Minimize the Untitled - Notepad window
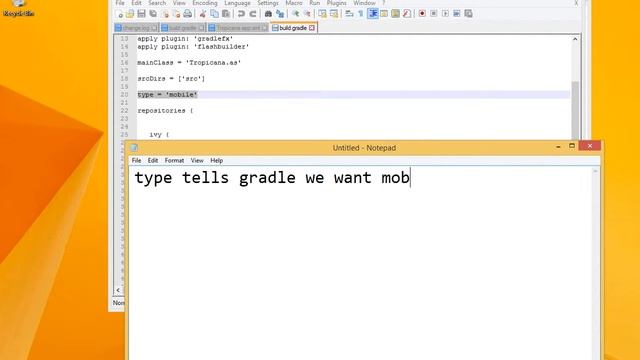640x360 pixels. [558, 146]
